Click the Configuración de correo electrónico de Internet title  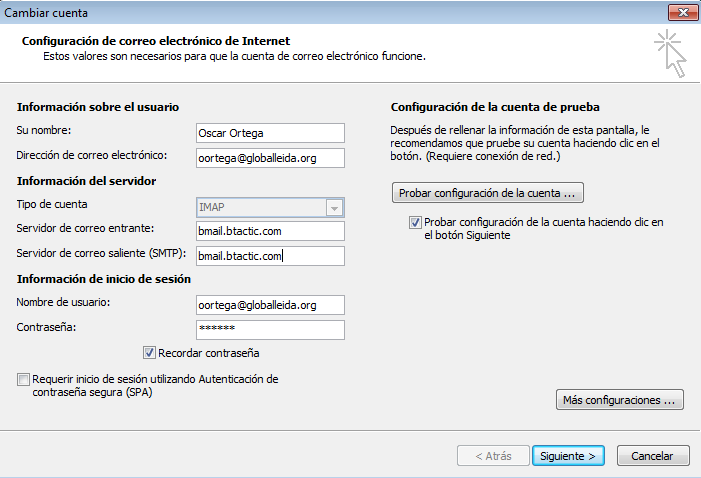[156, 41]
